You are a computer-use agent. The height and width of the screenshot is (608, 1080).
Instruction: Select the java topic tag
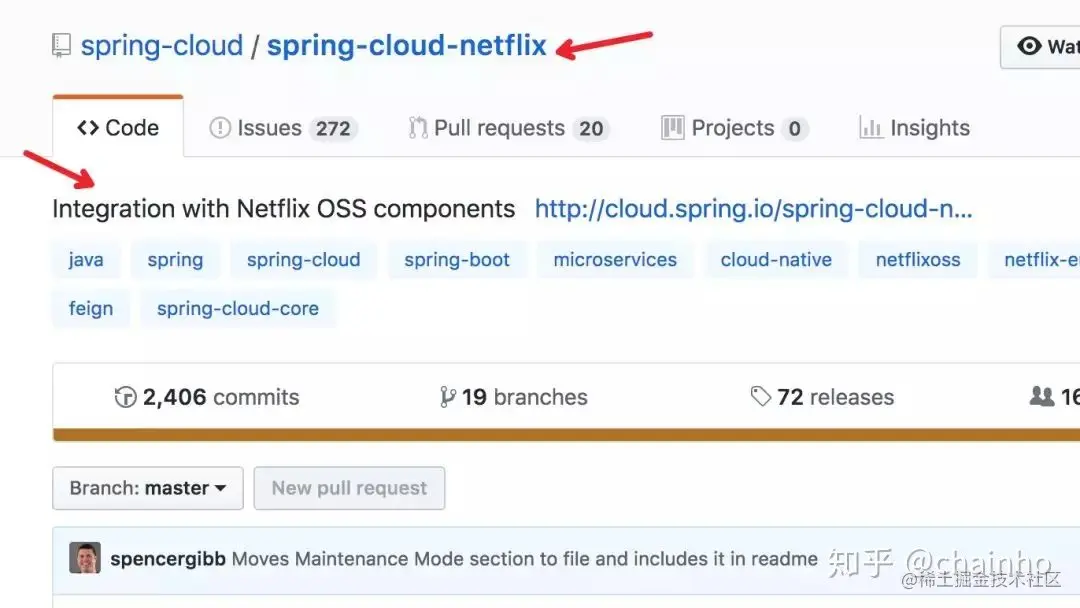coord(86,260)
